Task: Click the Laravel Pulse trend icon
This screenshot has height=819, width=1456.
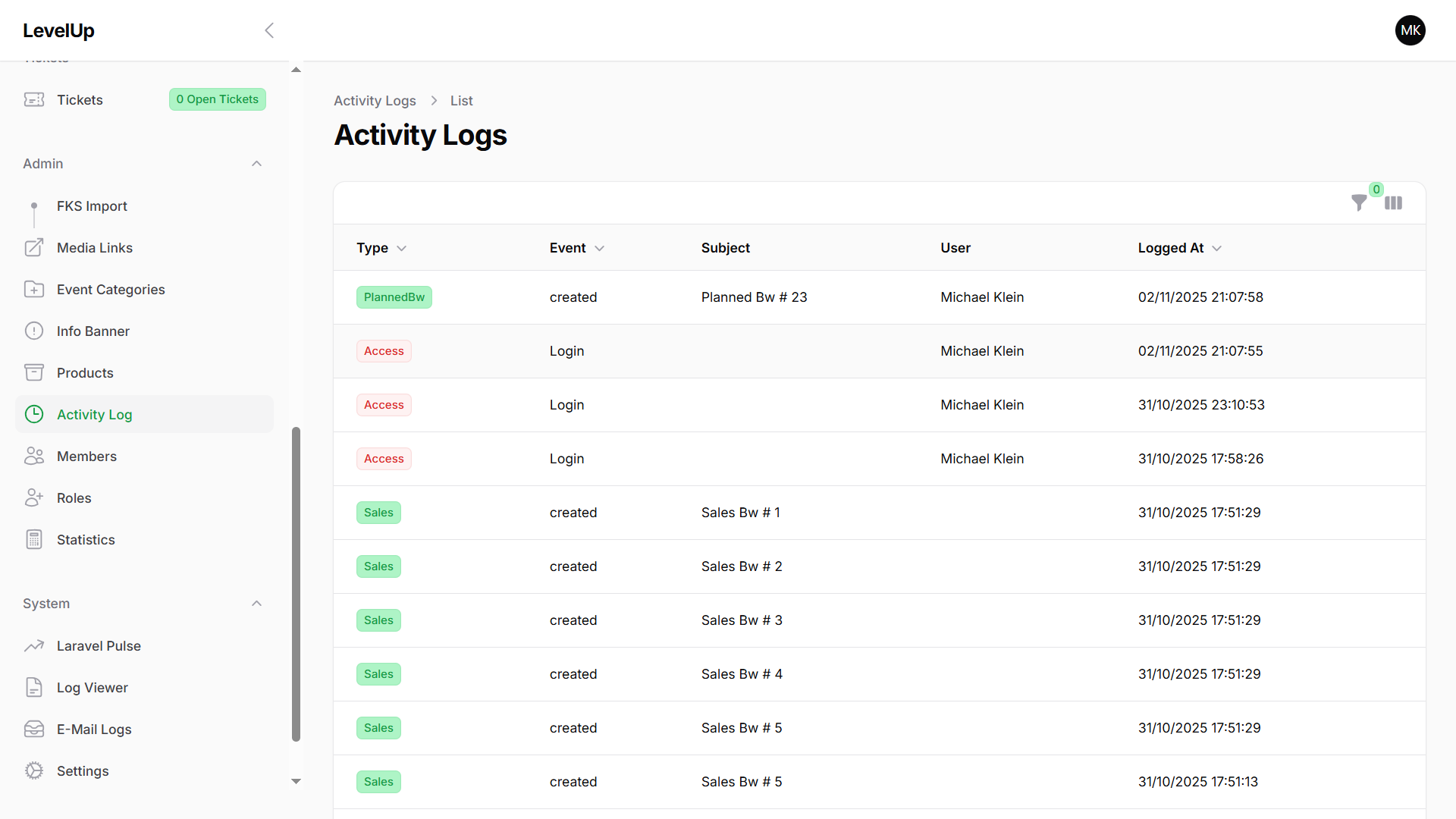Action: [x=34, y=646]
